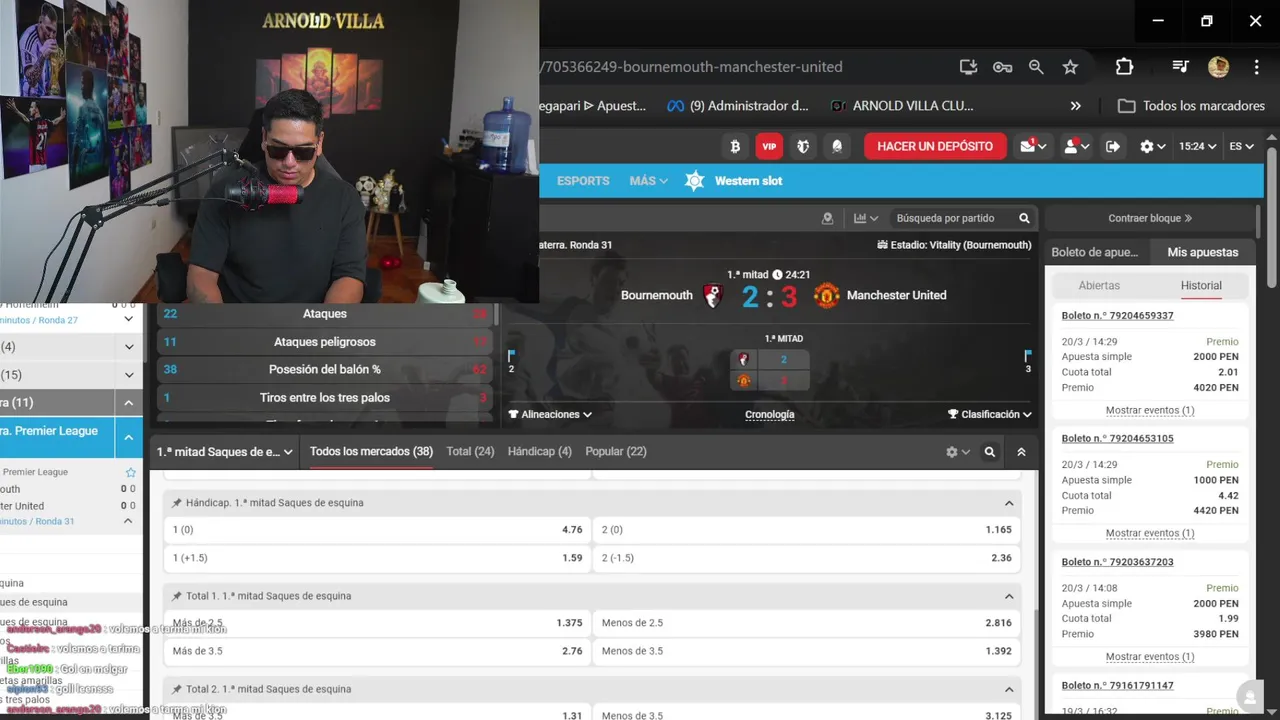Viewport: 1280px width, 720px height.
Task: Select Menos de 2.5 at 2.816
Action: click(807, 623)
